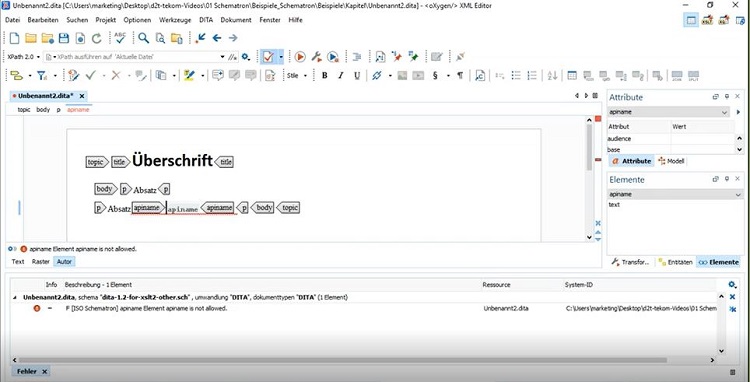Close the Unbenannt2.dita editor tab
The width and height of the screenshot is (750, 382).
(82, 96)
